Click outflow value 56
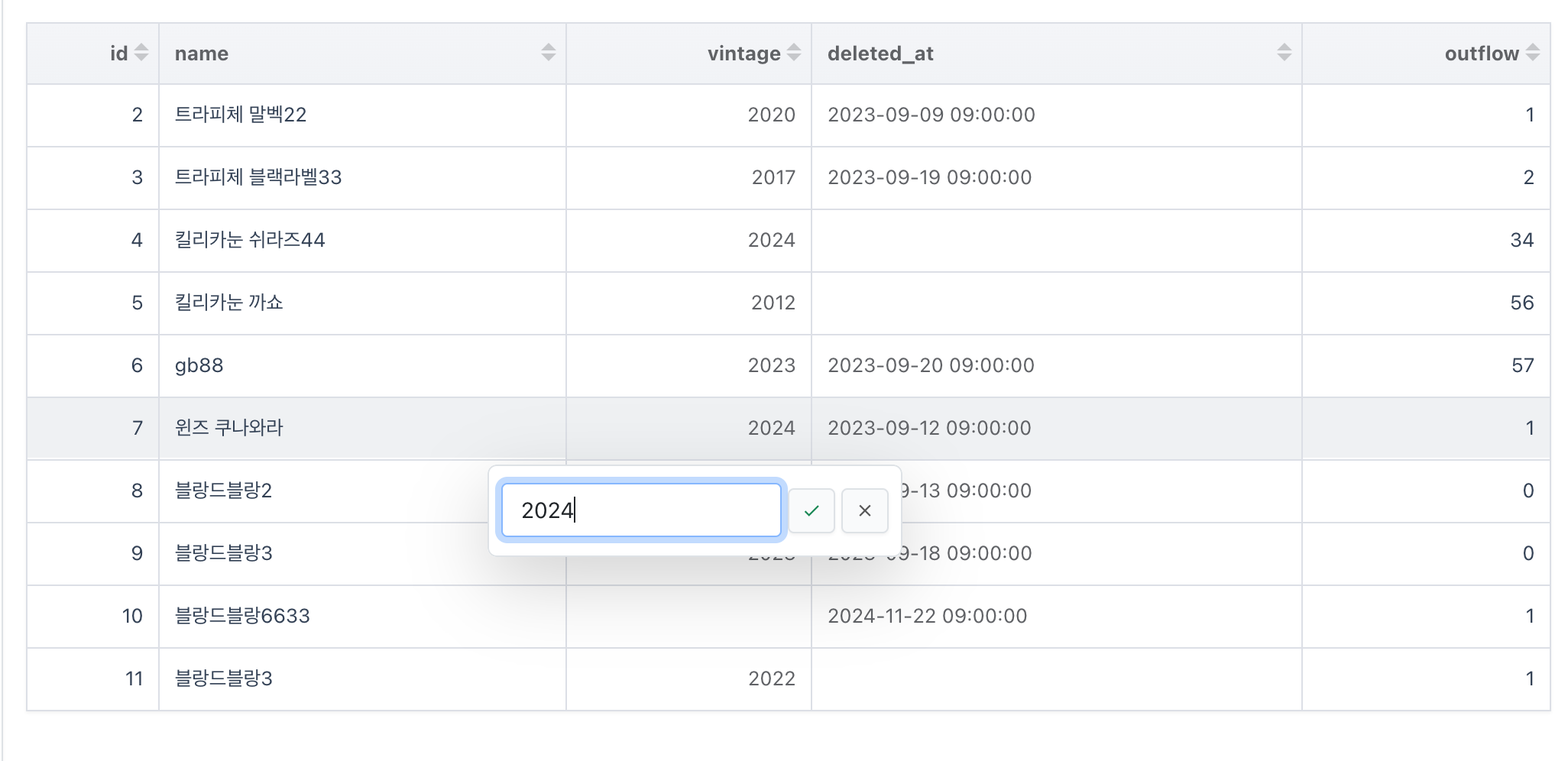 [1426, 303]
